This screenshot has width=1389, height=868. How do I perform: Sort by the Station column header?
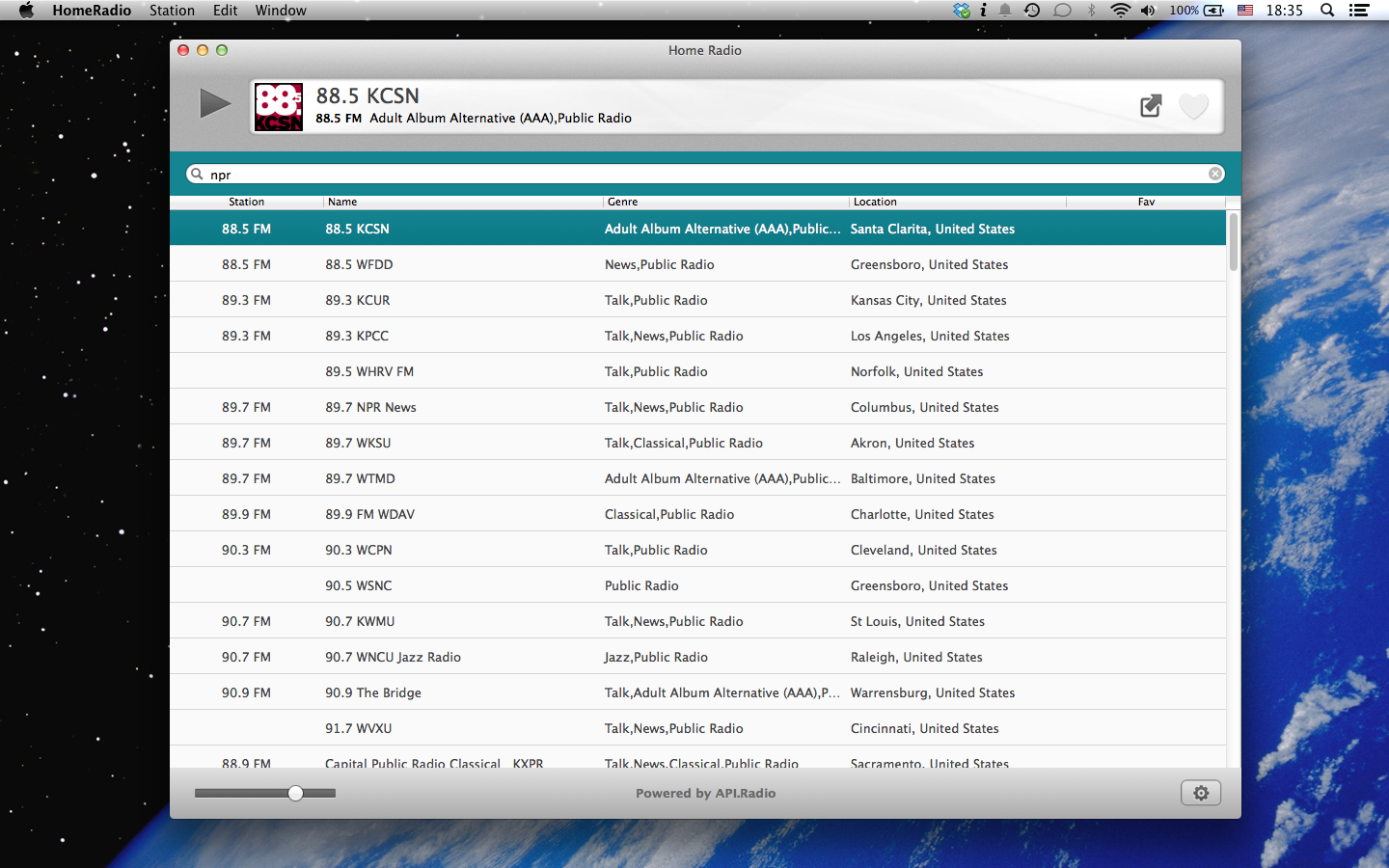(x=247, y=202)
